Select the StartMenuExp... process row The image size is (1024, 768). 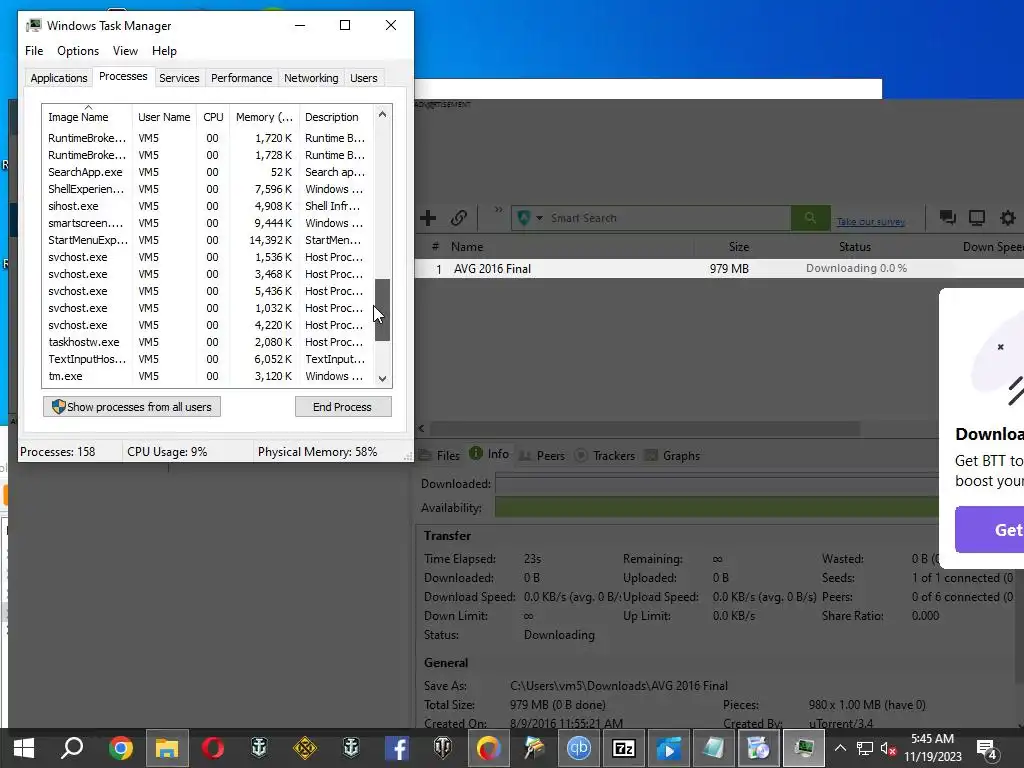(x=207, y=240)
